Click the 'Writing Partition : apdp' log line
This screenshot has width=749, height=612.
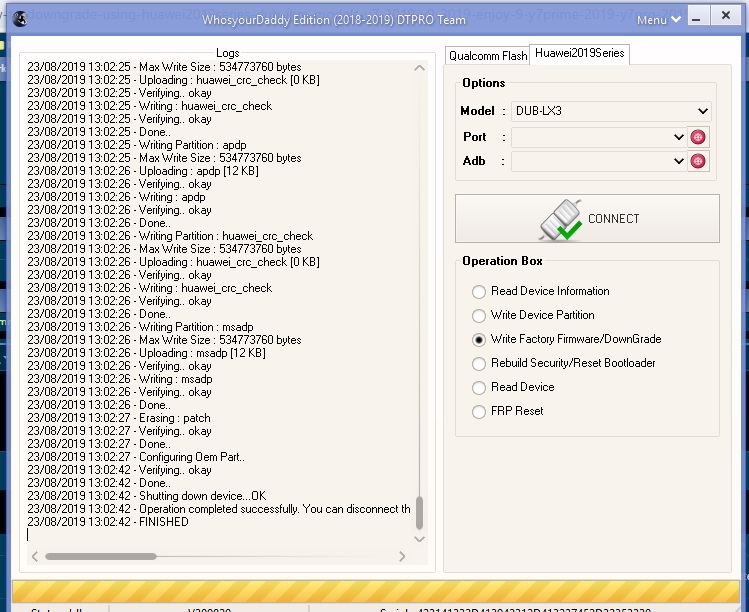click(x=137, y=145)
